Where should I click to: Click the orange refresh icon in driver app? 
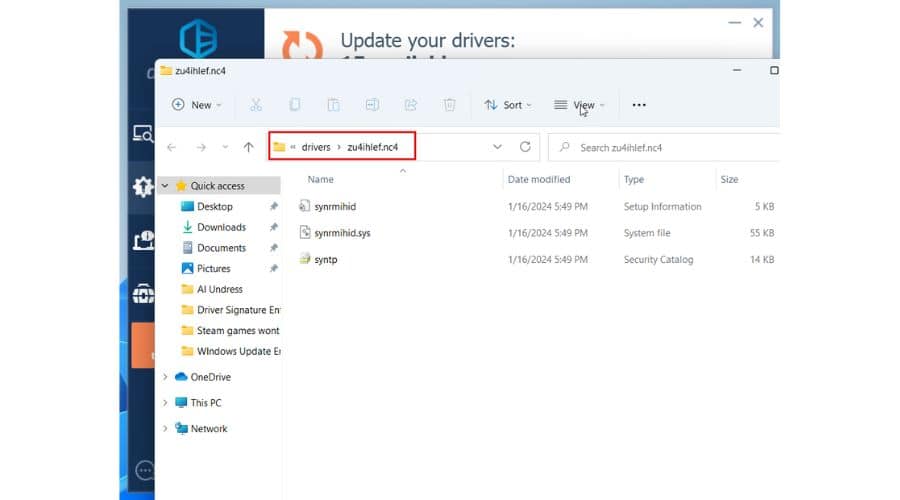point(302,45)
